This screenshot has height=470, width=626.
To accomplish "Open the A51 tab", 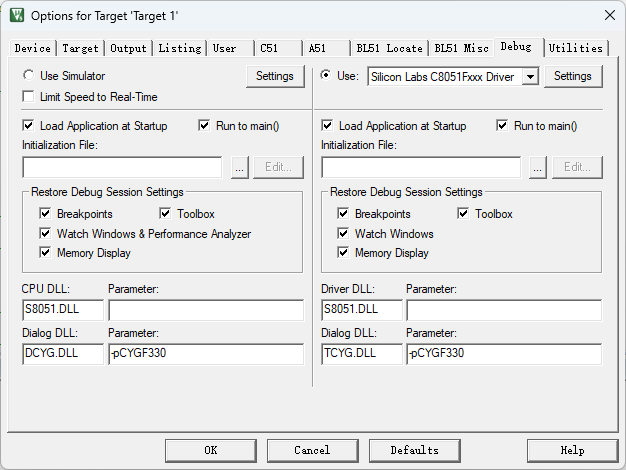I will (327, 48).
